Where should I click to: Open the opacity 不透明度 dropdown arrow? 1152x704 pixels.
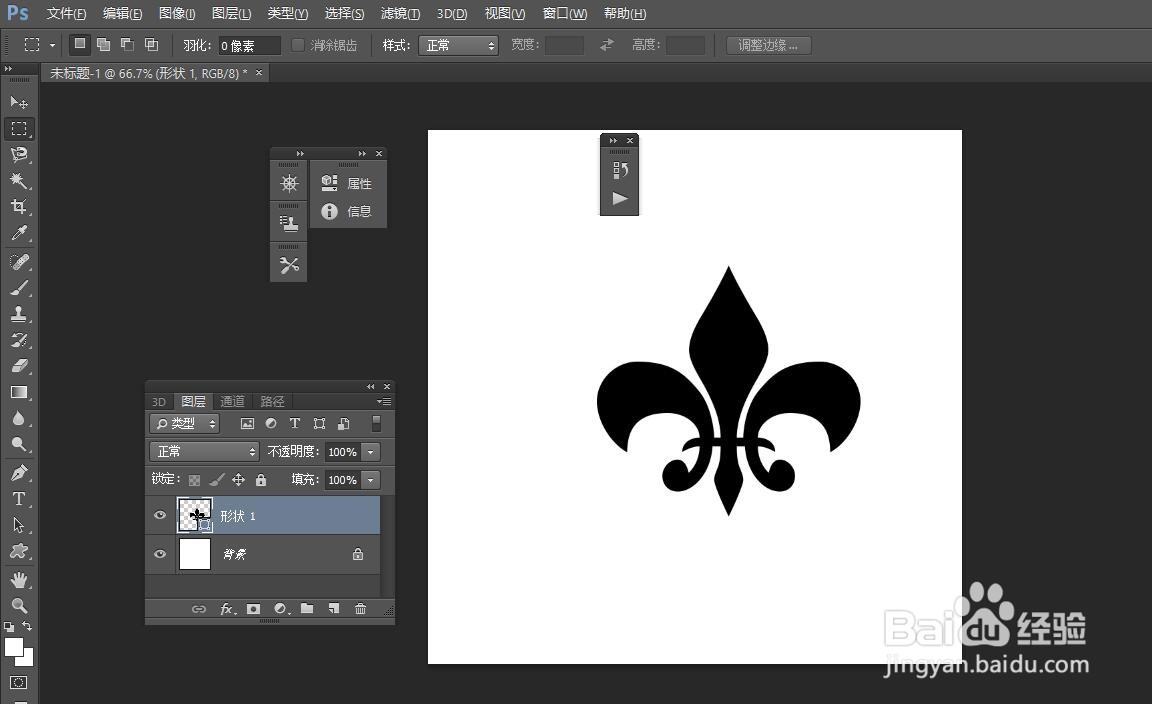[371, 452]
